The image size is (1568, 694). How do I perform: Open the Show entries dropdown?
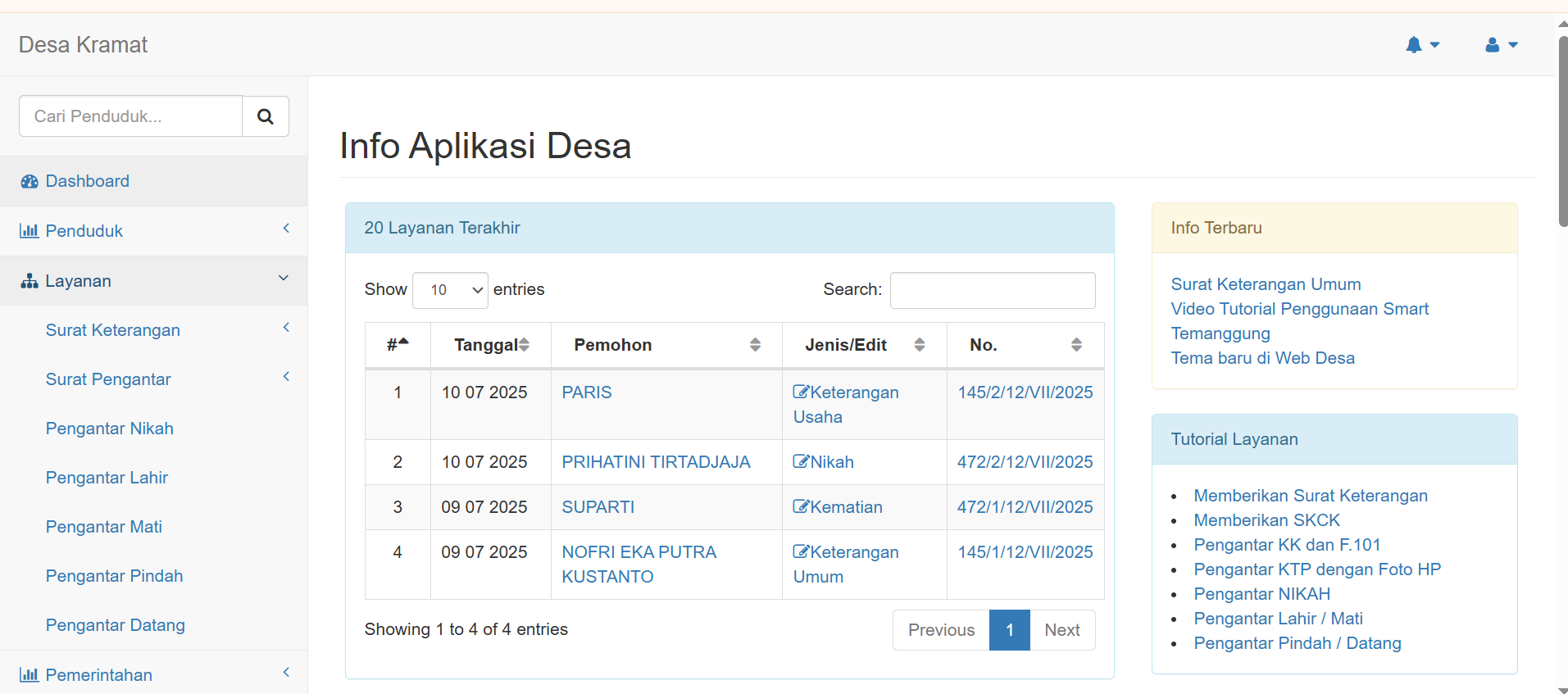[450, 290]
